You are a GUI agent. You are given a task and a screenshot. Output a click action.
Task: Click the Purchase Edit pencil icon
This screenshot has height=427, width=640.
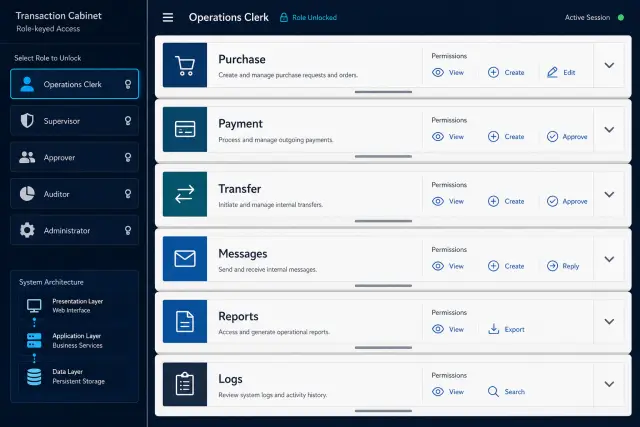pos(552,72)
